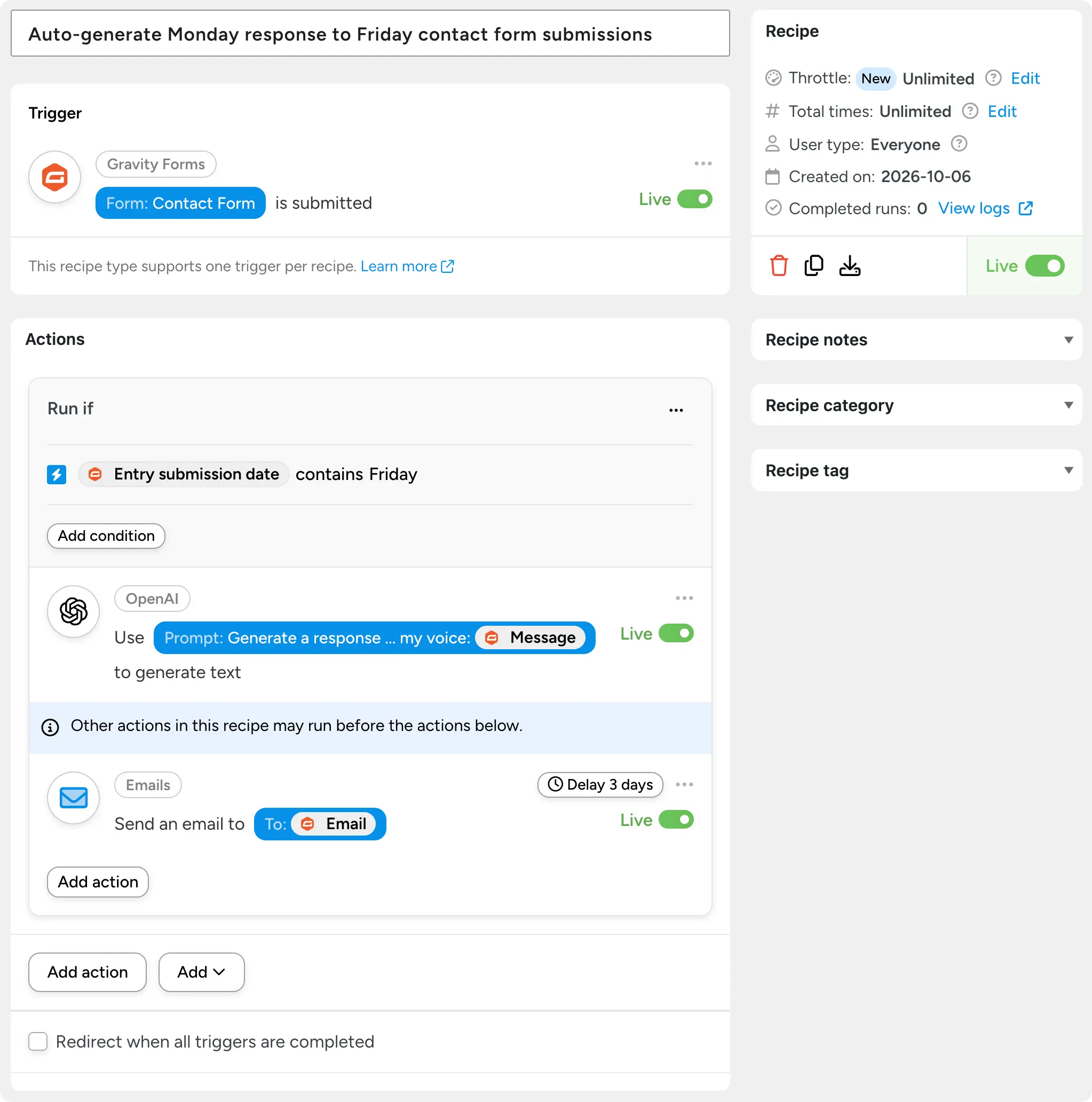This screenshot has width=1092, height=1102.
Task: Toggle the recipe Live switch in sidebar
Action: click(1044, 266)
